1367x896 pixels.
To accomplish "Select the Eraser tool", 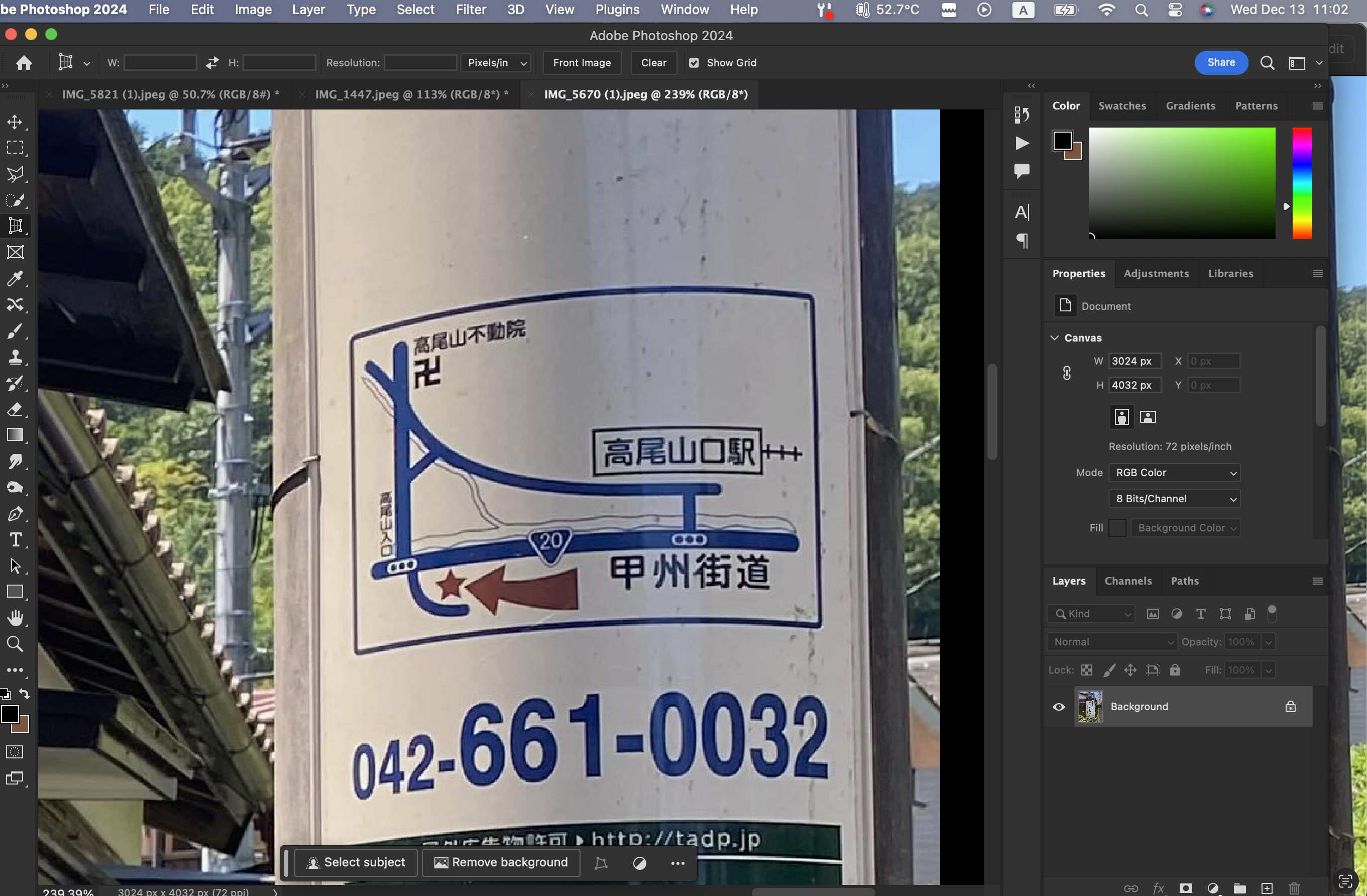I will coord(15,409).
